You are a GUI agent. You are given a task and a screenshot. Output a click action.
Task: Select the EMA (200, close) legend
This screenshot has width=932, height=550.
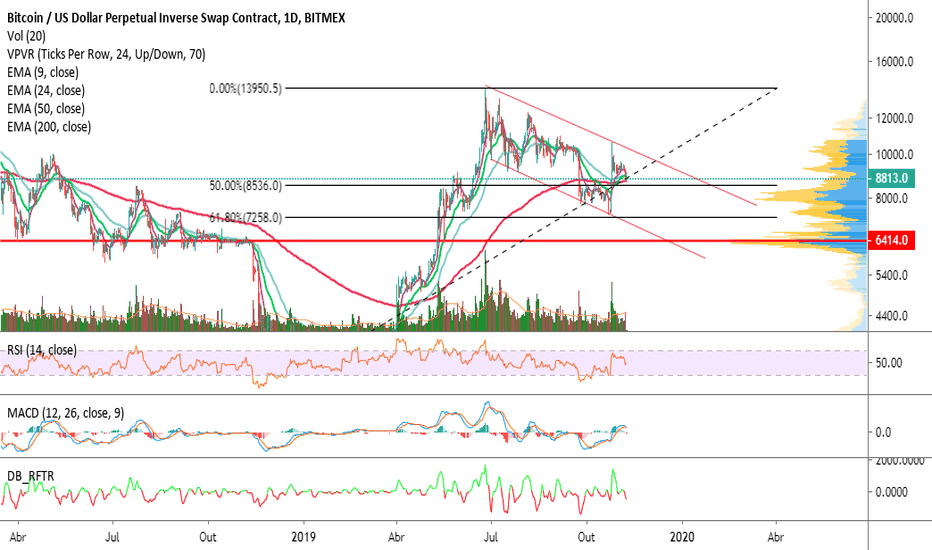(49, 127)
